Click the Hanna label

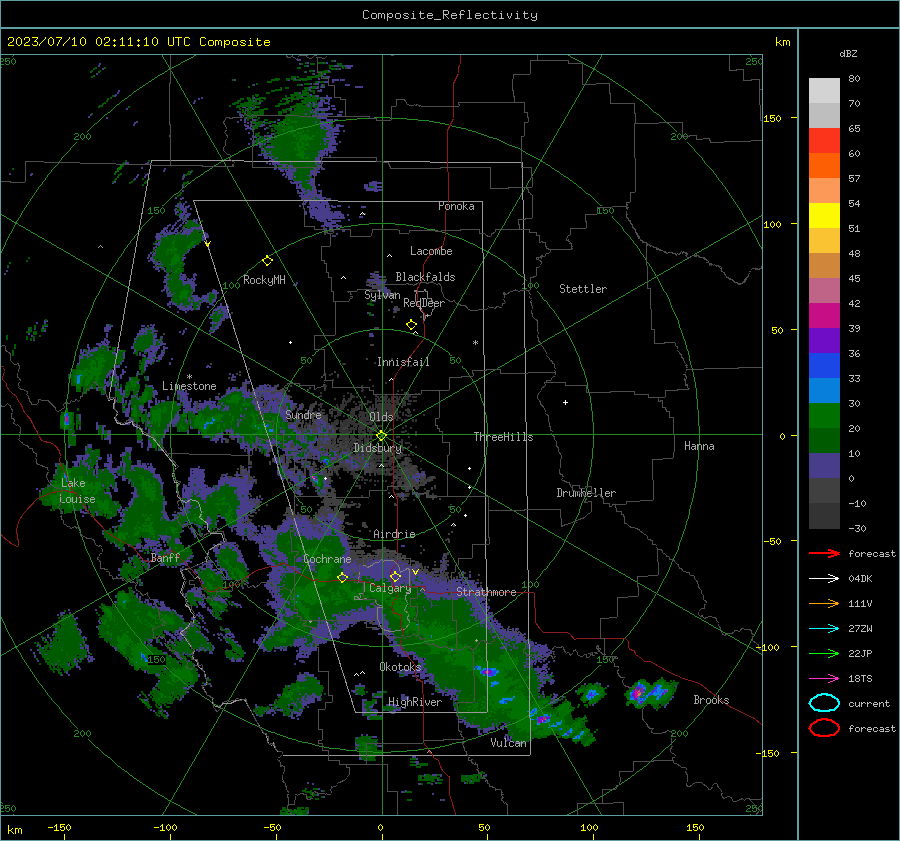coord(699,446)
